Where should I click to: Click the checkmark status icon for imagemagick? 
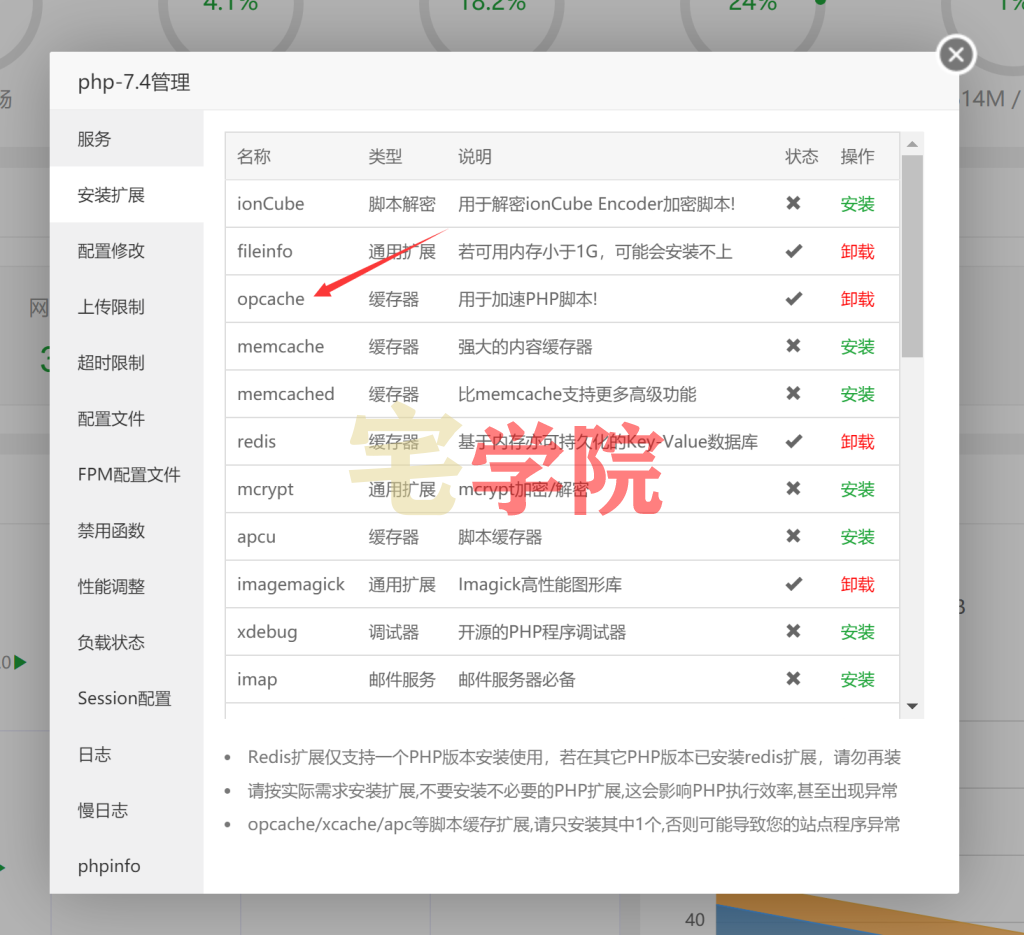pyautogui.click(x=793, y=584)
